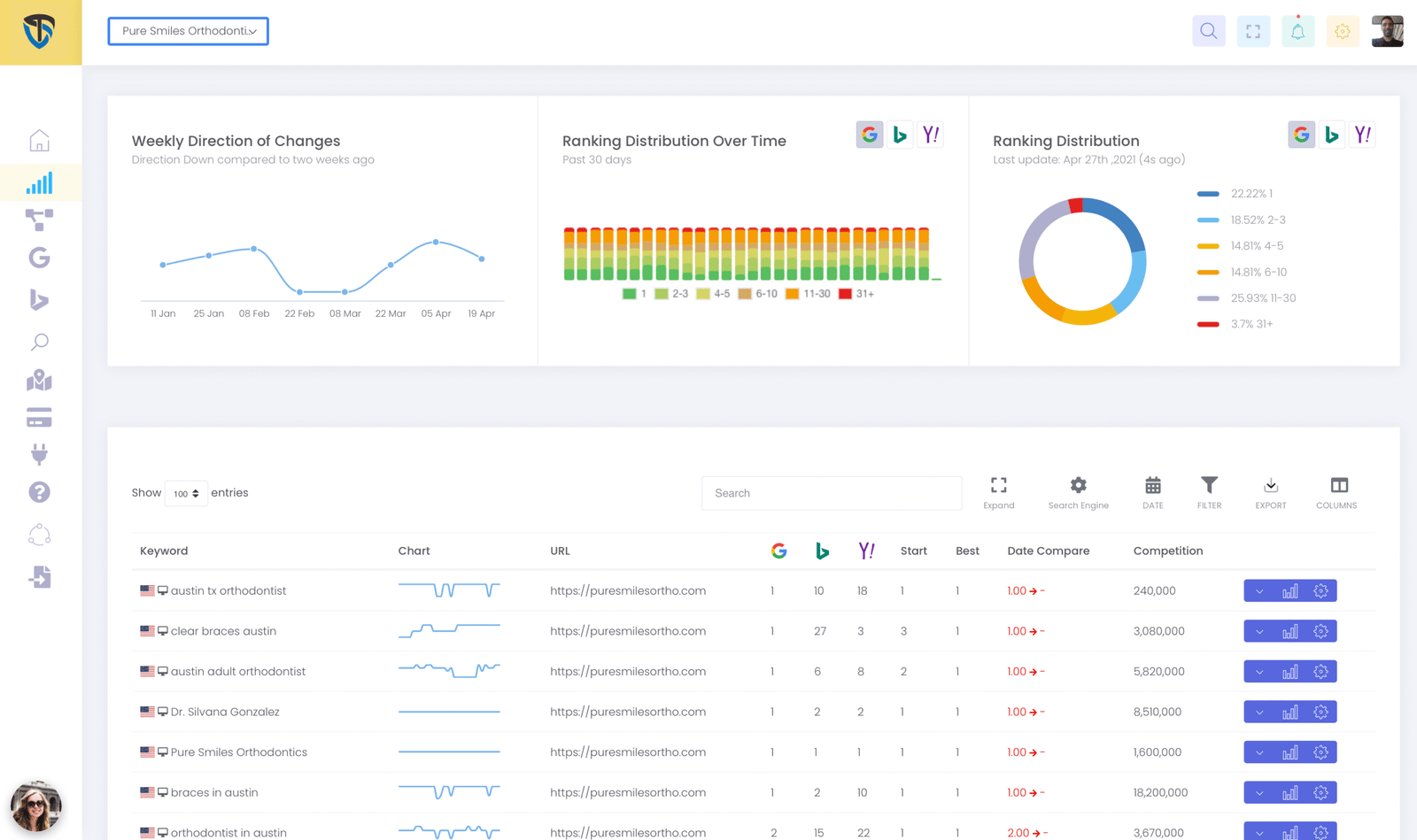
Task: Click the notification bell icon
Action: pyautogui.click(x=1297, y=32)
